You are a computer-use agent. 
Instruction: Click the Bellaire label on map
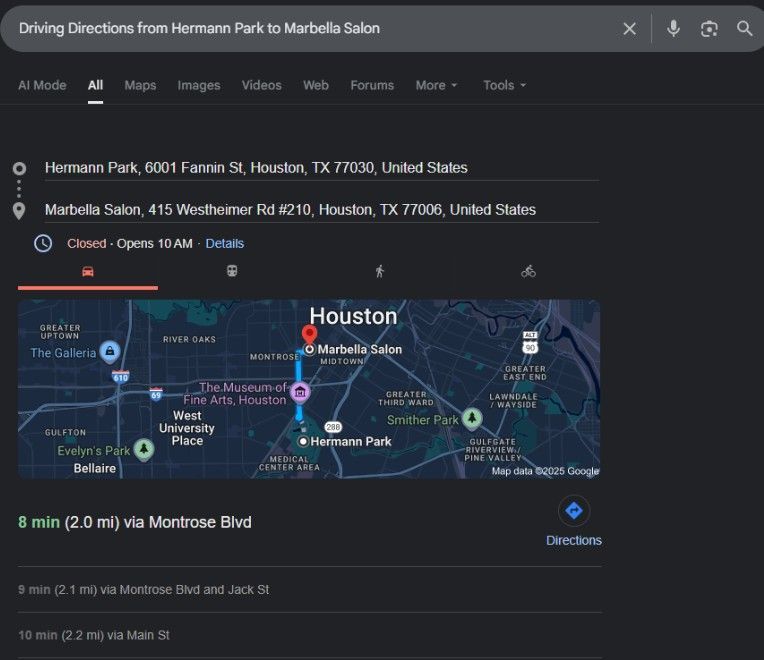coord(95,469)
